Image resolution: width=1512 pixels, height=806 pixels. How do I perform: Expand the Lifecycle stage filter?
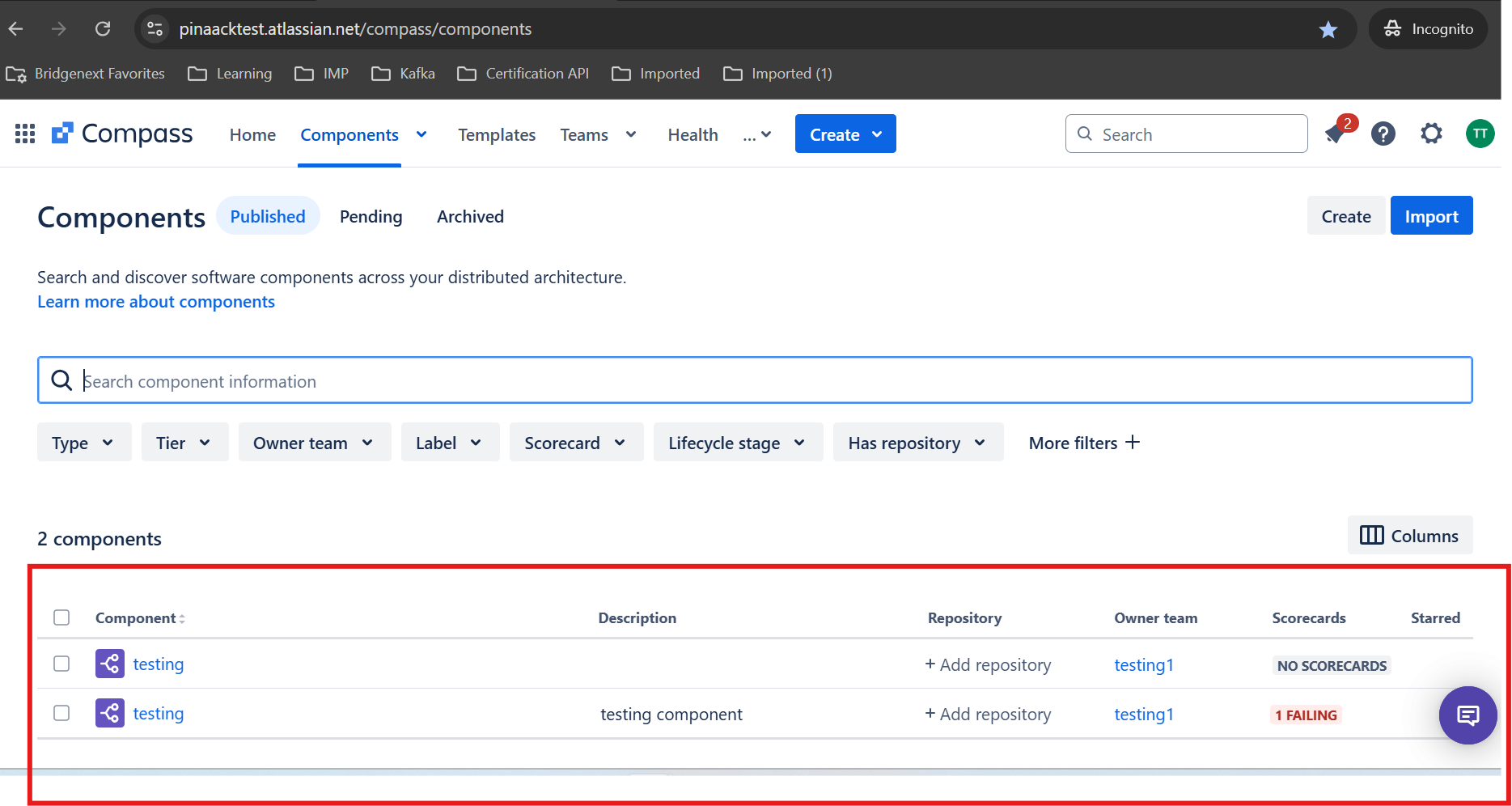pyautogui.click(x=738, y=443)
